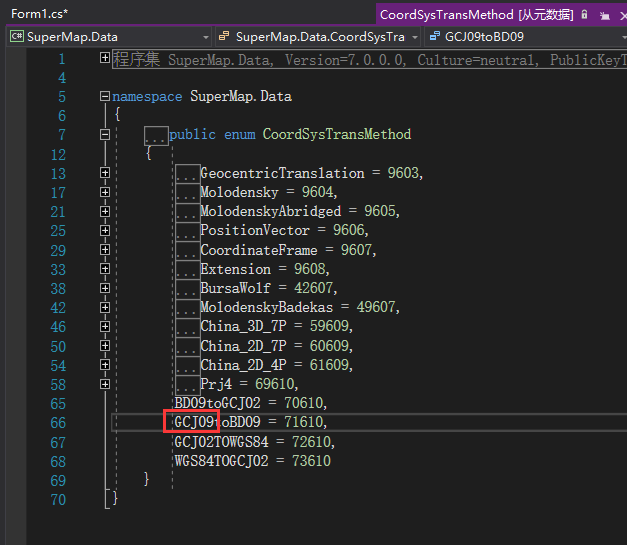Expand collapsed comment for Molodensky line 17

tap(105, 192)
